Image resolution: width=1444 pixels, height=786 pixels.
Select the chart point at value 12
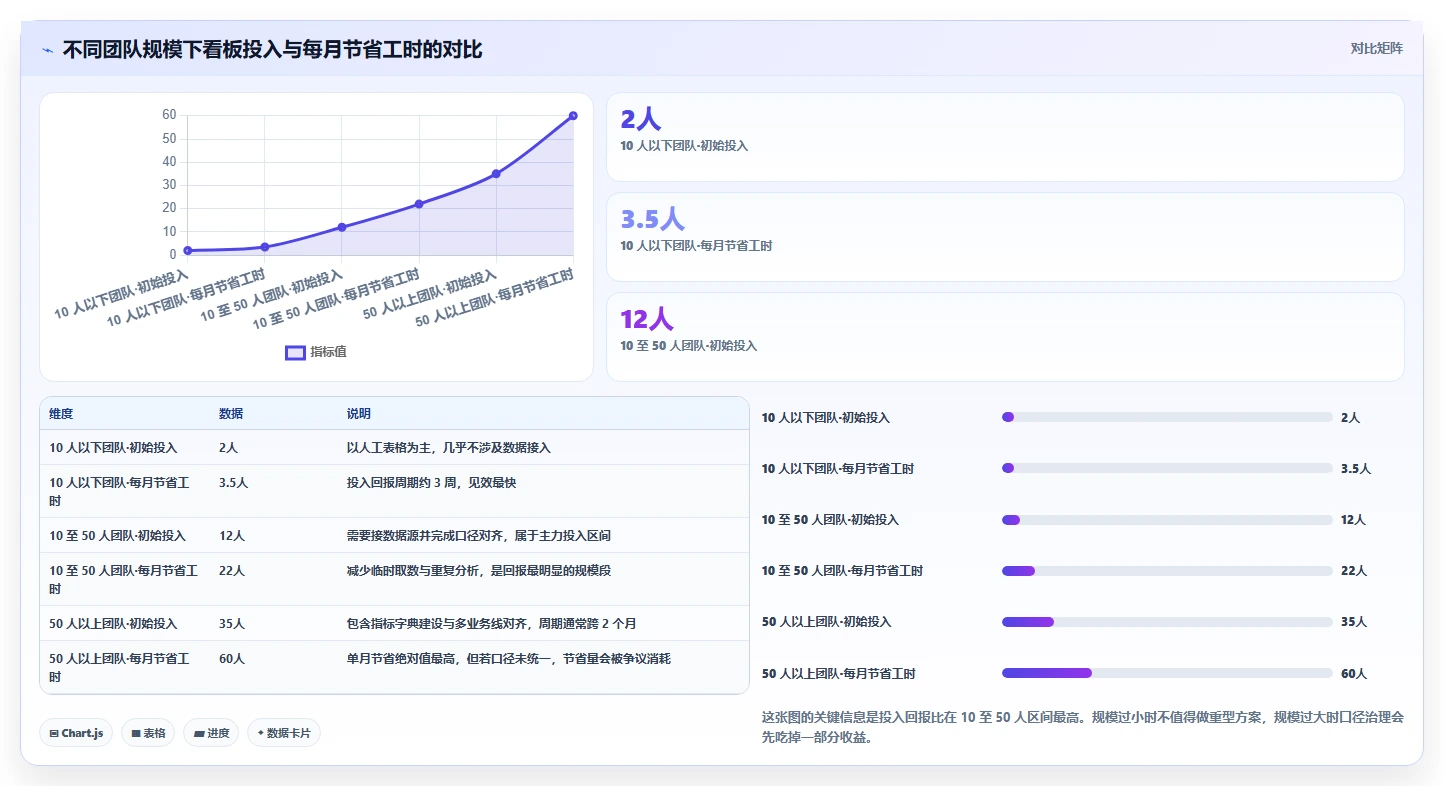(342, 227)
